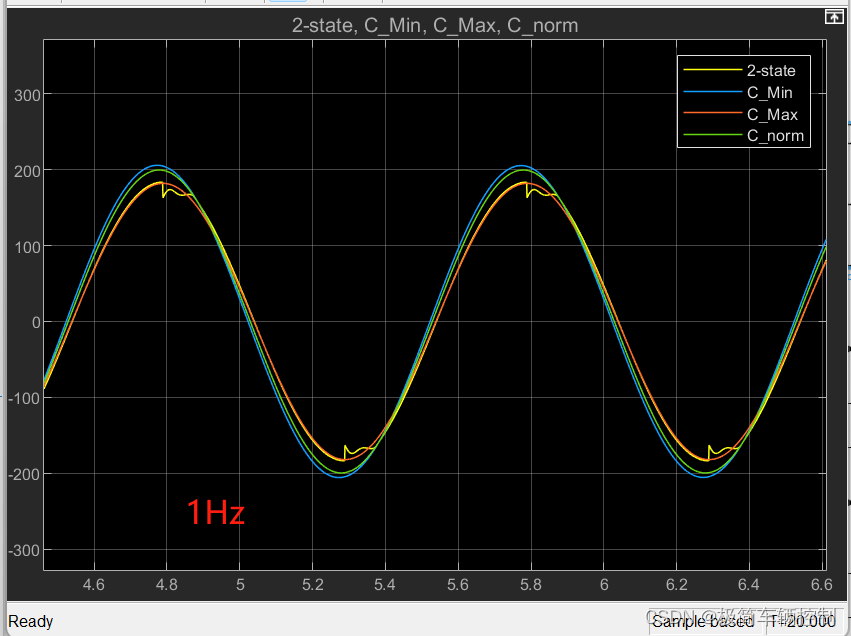Click the yellow 2-state legend line swatch

(713, 70)
